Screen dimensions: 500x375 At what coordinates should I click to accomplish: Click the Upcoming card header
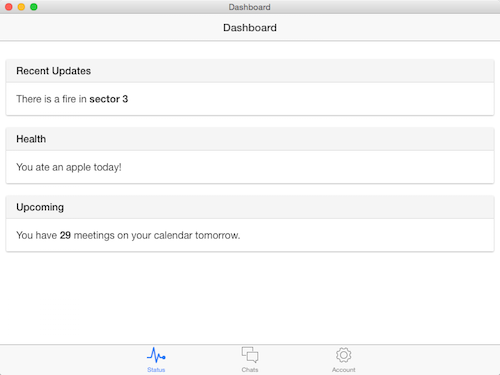(x=250, y=207)
